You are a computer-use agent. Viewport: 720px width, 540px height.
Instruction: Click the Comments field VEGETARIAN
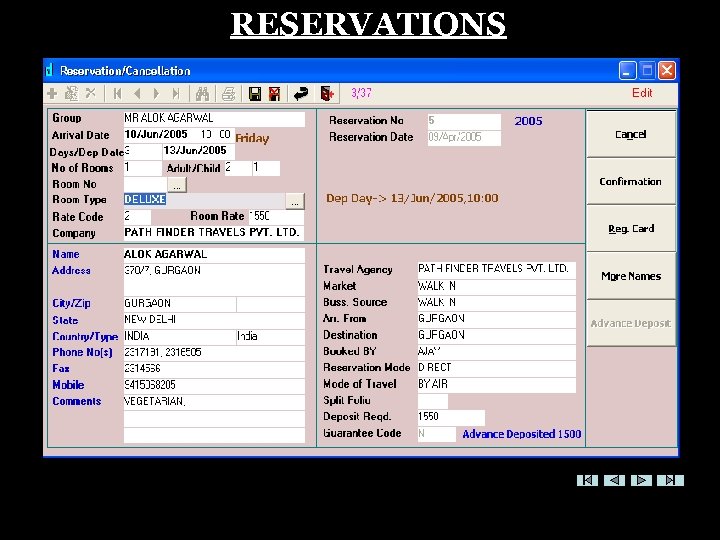pyautogui.click(x=214, y=402)
